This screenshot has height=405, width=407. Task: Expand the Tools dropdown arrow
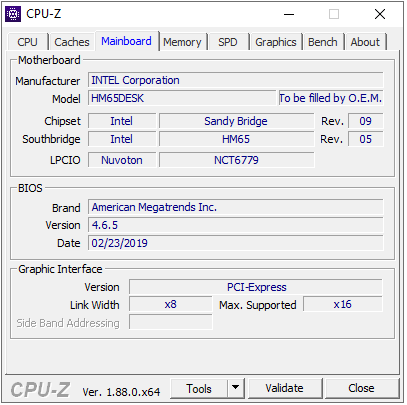pyautogui.click(x=236, y=388)
